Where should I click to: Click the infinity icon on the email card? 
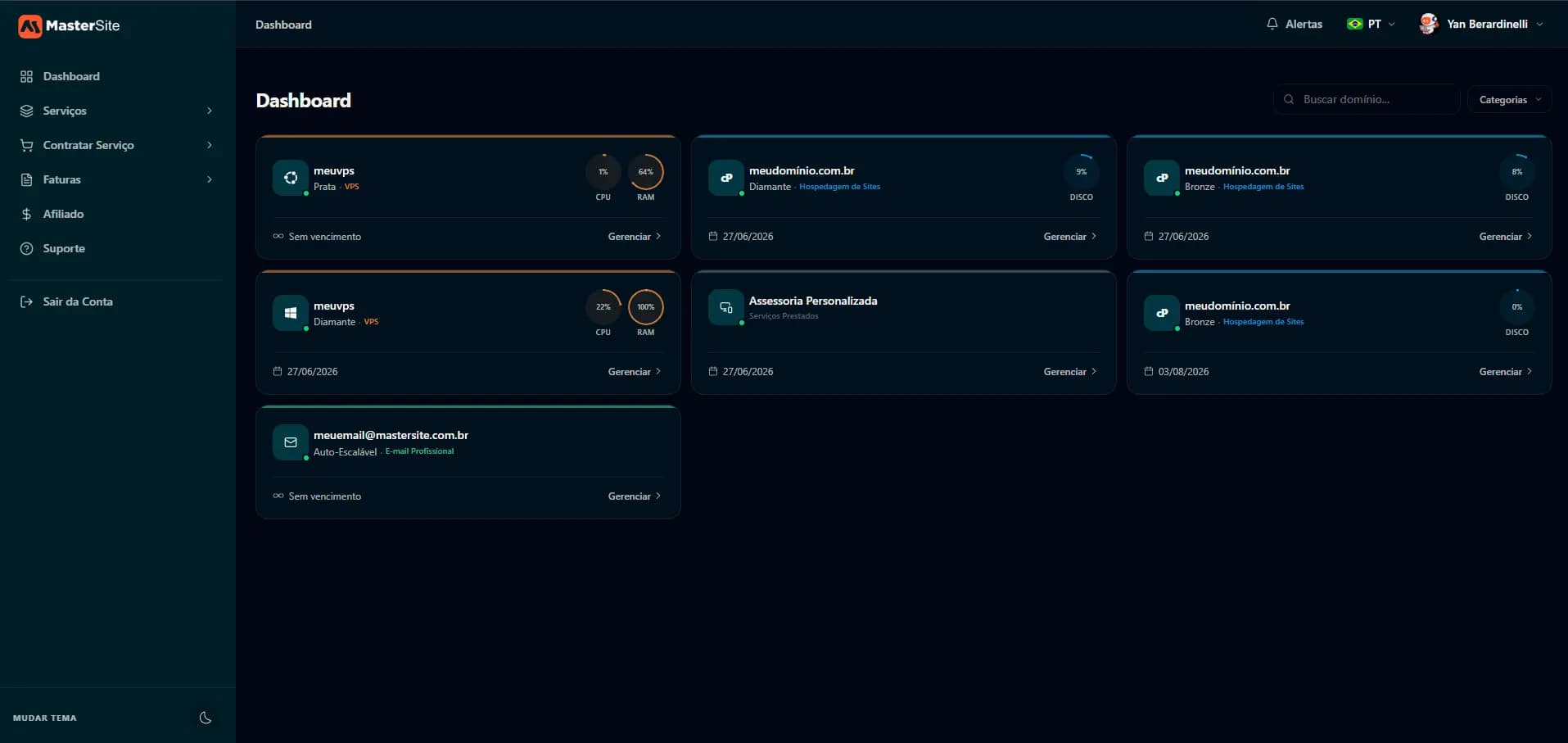click(278, 496)
